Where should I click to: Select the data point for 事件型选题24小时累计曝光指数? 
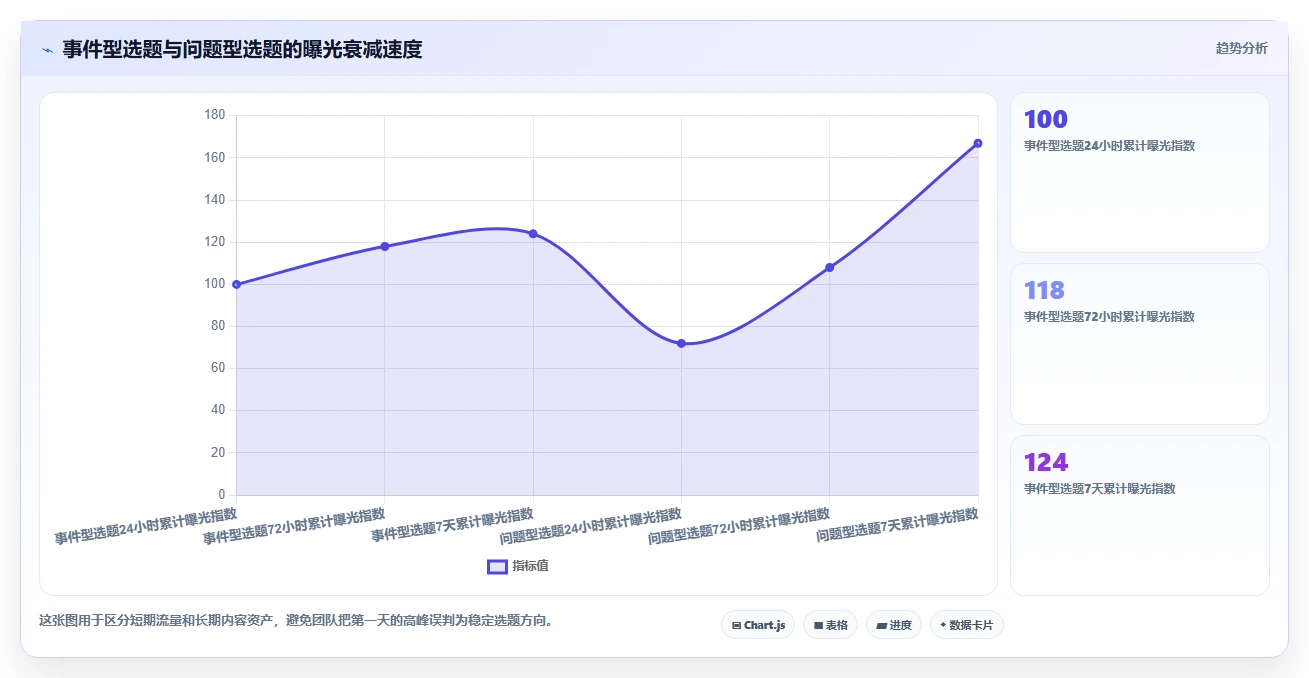pos(236,284)
